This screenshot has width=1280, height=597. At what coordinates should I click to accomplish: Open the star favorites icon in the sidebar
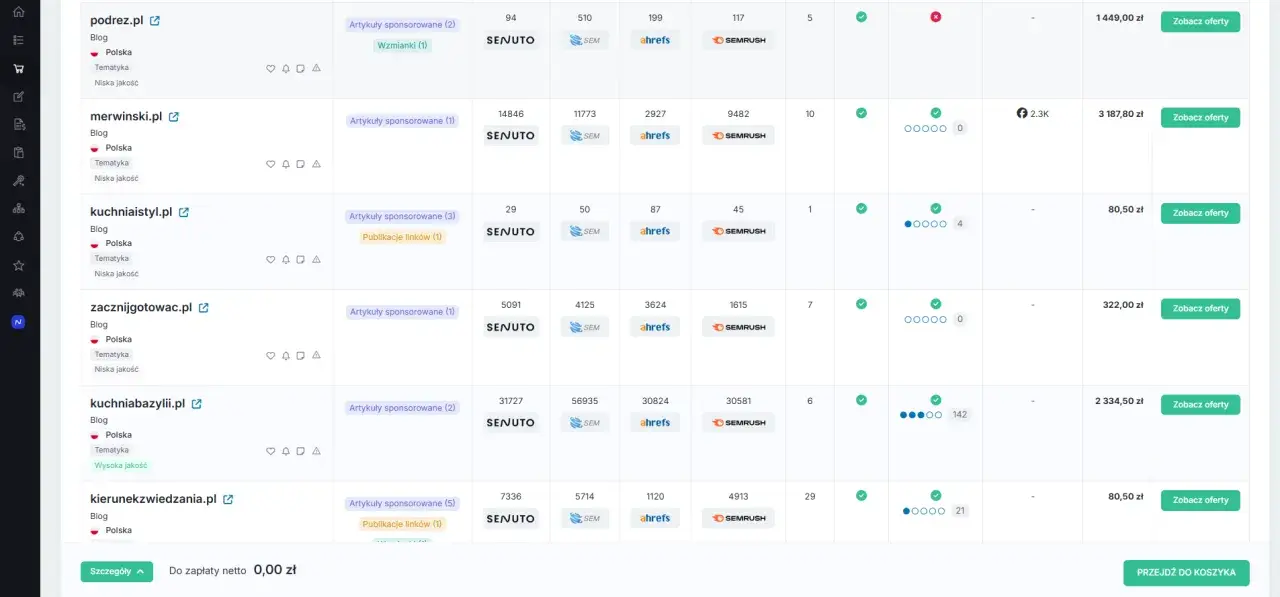pyautogui.click(x=18, y=265)
